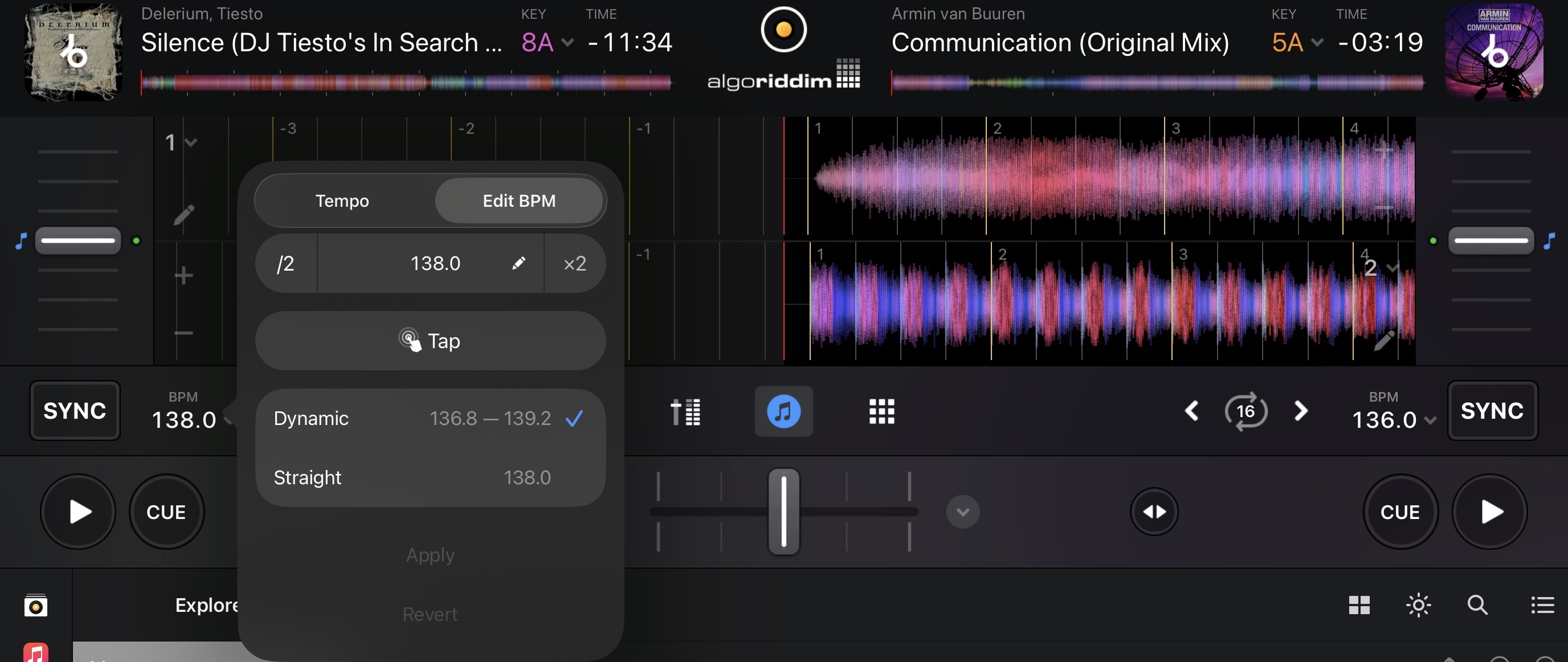Click the left deck remaining time -11:34
The width and height of the screenshot is (1568, 662).
[x=630, y=42]
